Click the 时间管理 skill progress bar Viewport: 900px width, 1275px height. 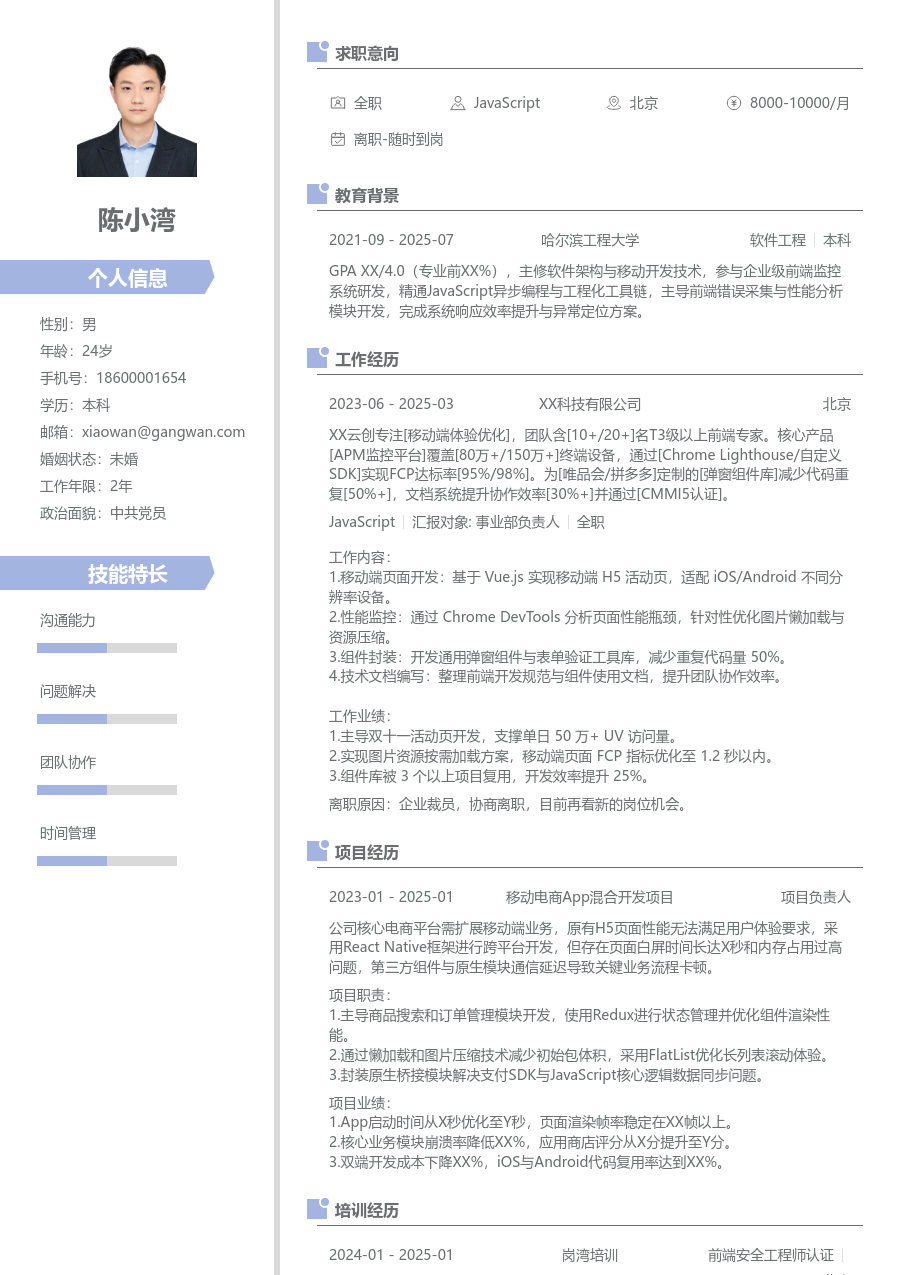(107, 860)
